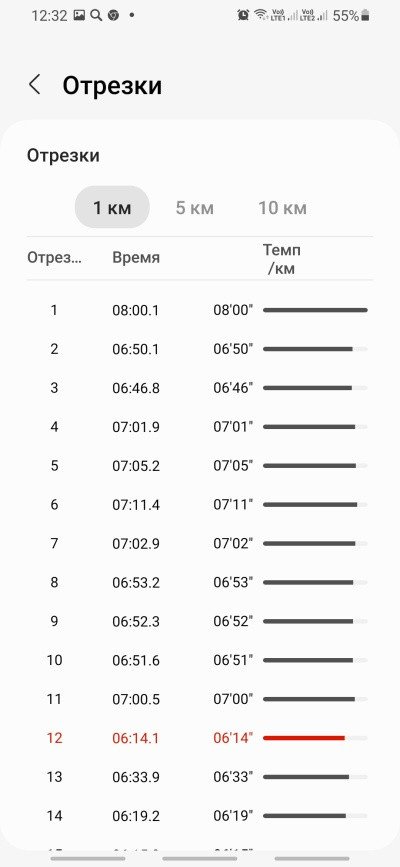Tap the pace bar of segment 1
Image resolution: width=400 pixels, height=867 pixels.
(x=315, y=310)
